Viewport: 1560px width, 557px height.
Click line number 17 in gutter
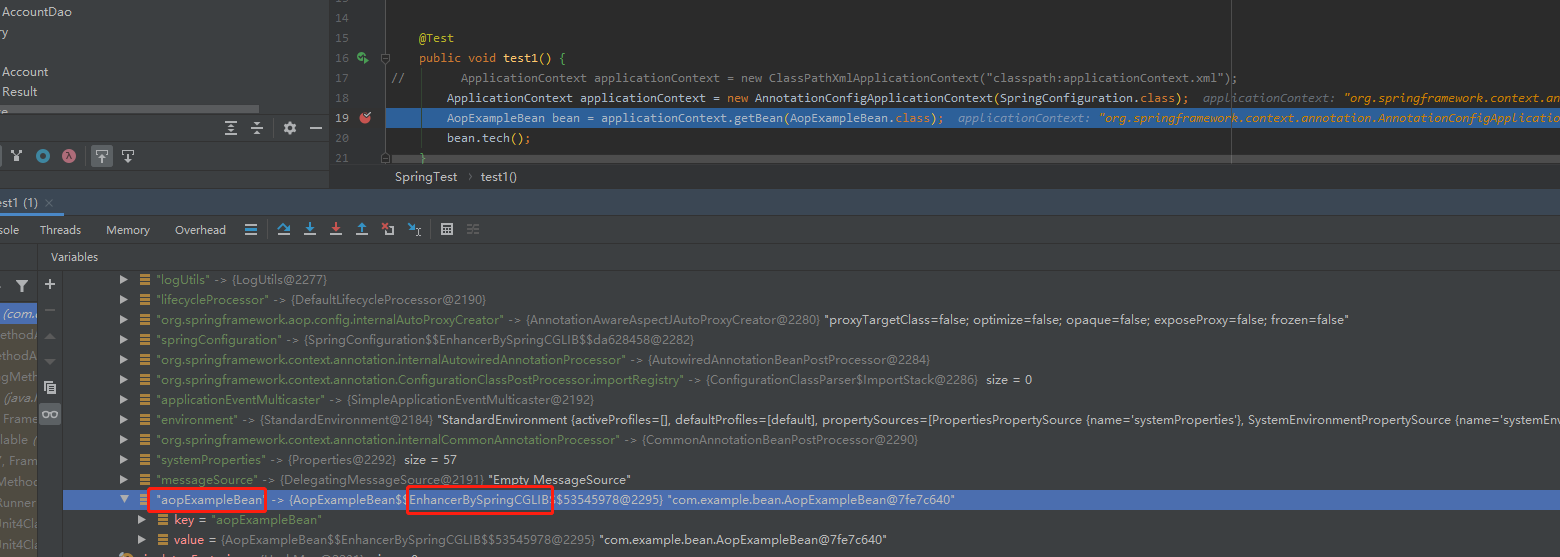click(x=342, y=78)
